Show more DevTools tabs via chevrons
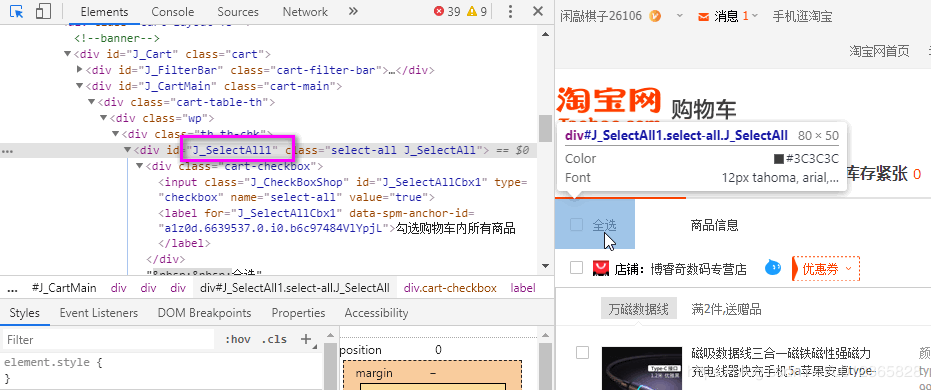The width and height of the screenshot is (931, 390). pos(353,11)
